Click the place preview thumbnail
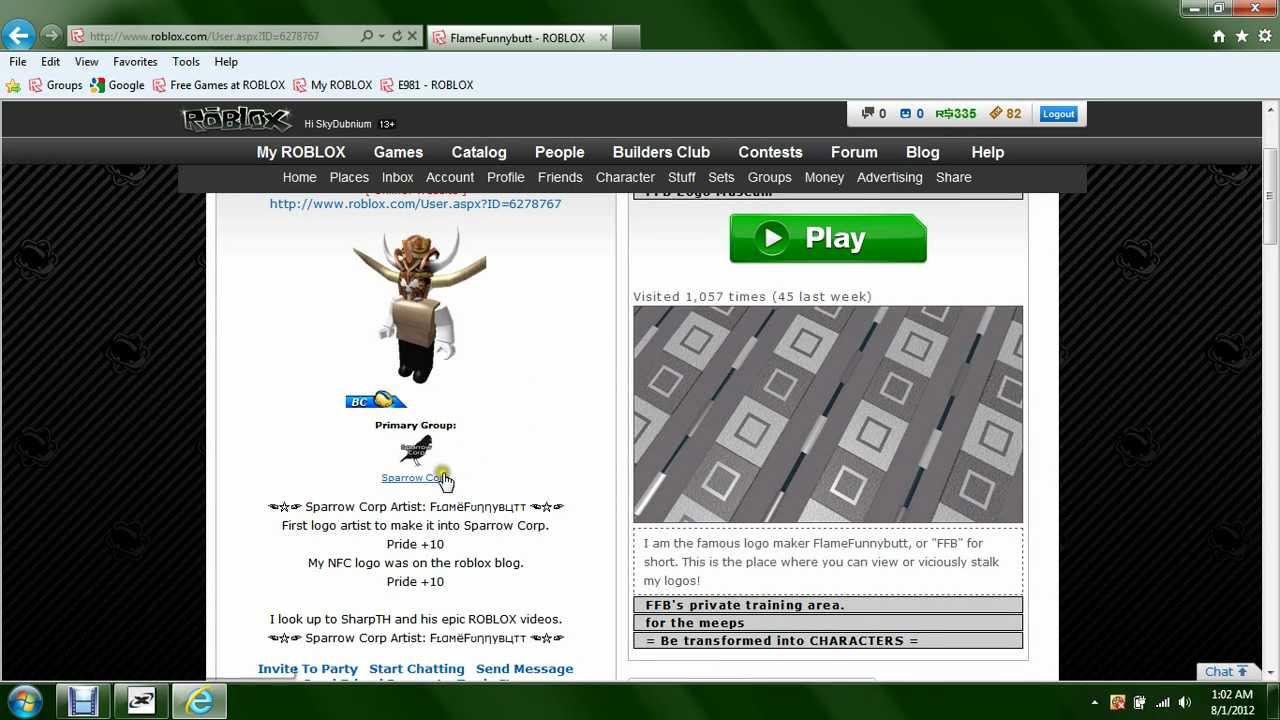The image size is (1280, 720). pos(828,414)
